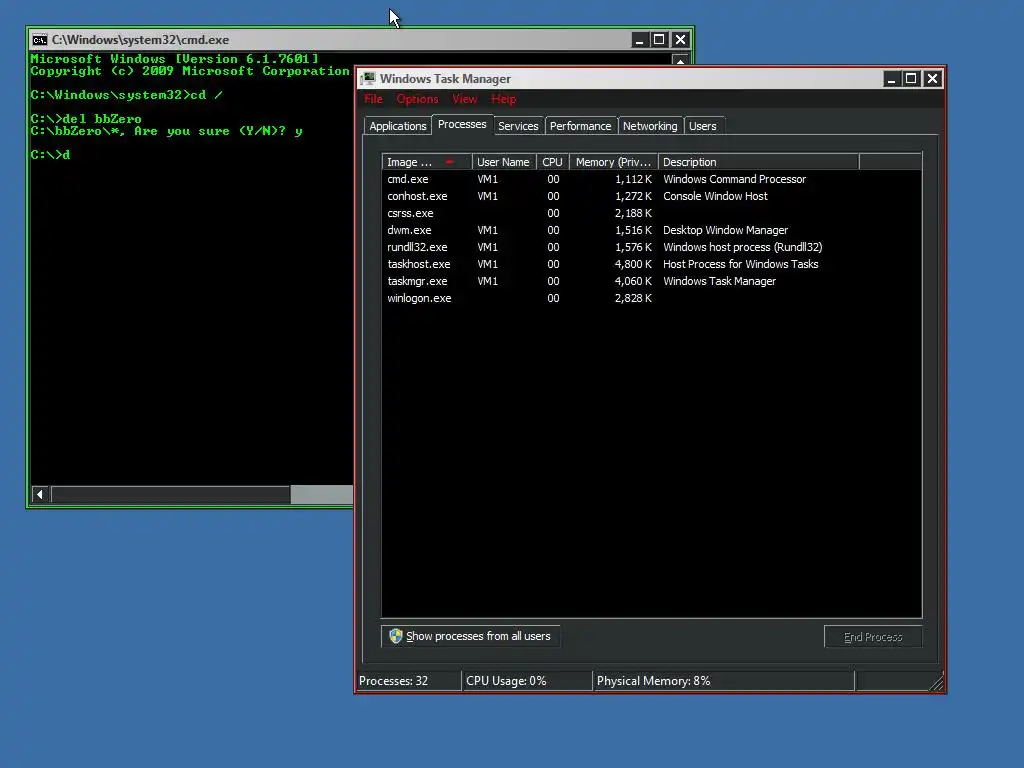This screenshot has height=768, width=1024.
Task: Maximize the cmd.exe window
Action: [x=659, y=40]
